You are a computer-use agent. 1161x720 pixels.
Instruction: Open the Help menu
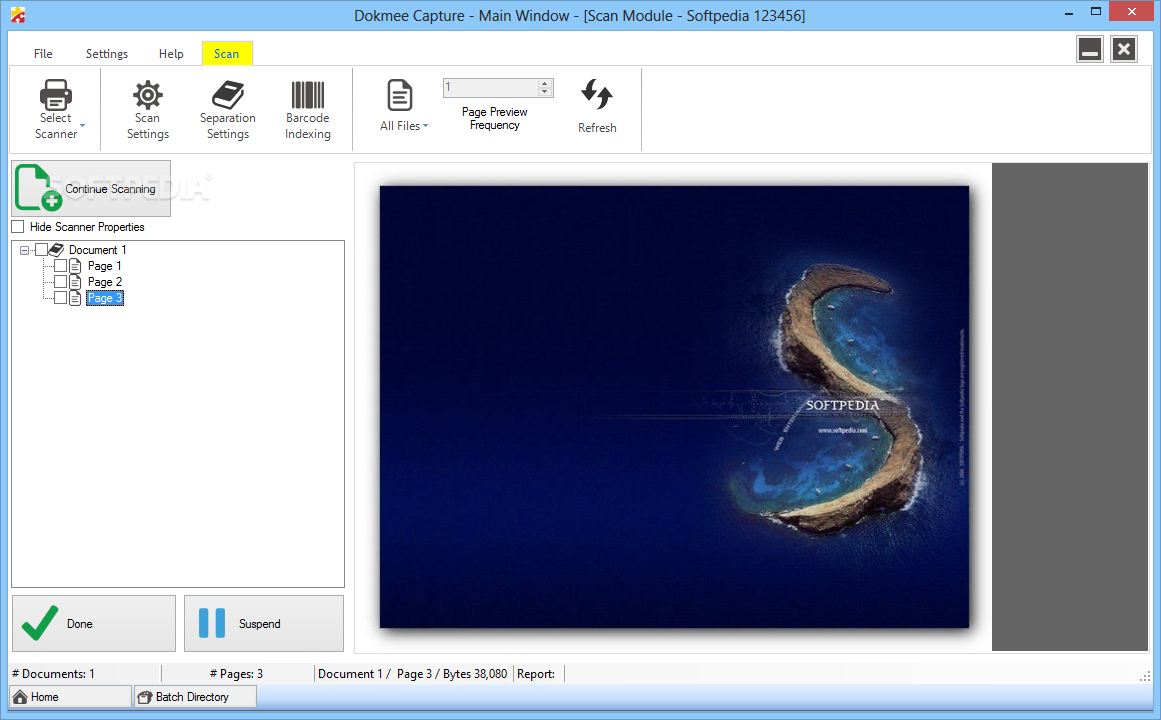[x=171, y=53]
